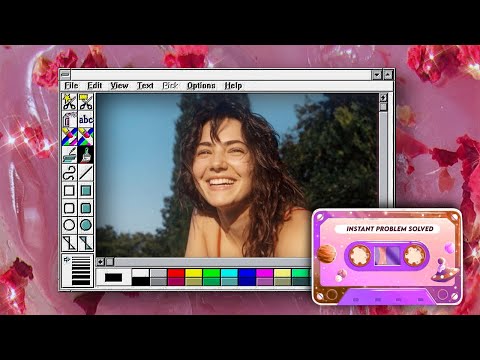Pick the light gray palette color
The height and width of the screenshot is (360, 480).
[158, 273]
